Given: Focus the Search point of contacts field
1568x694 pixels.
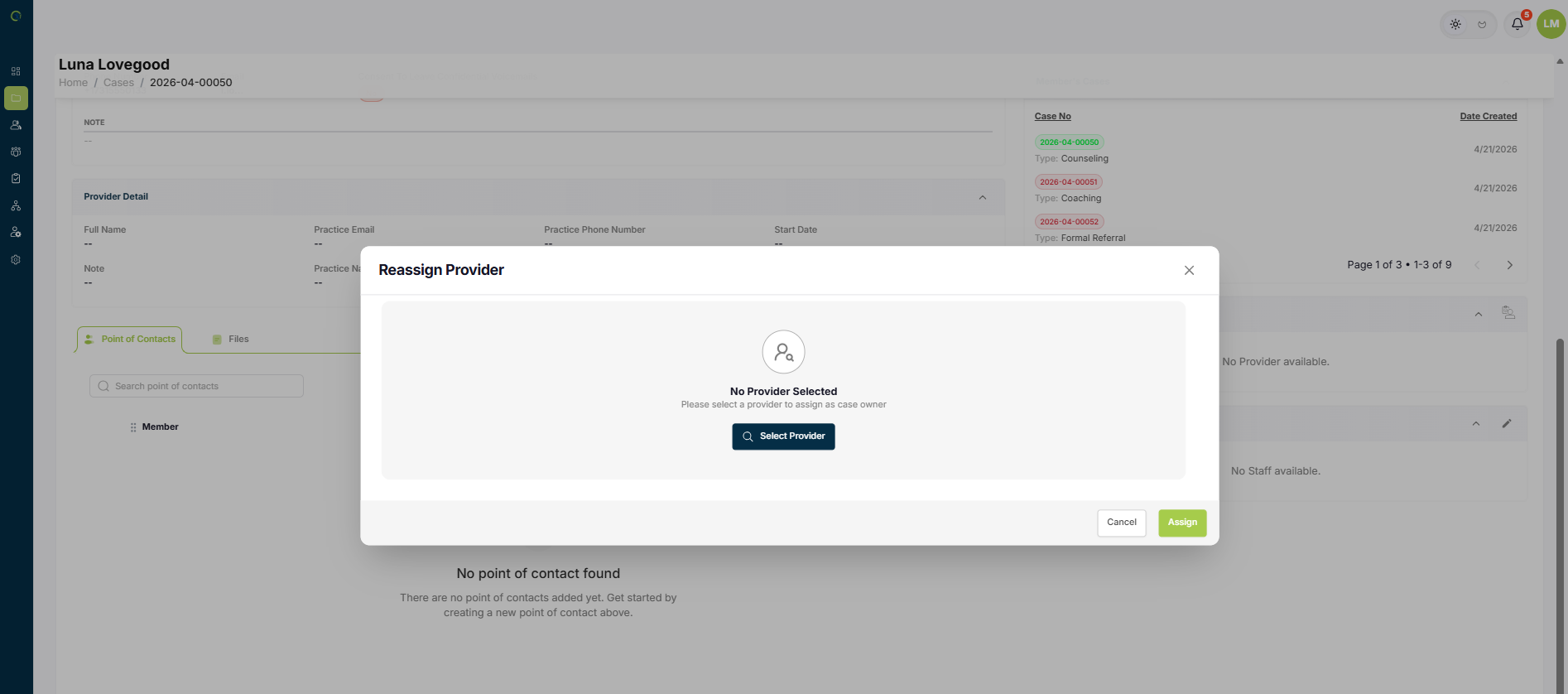Looking at the screenshot, I should [x=196, y=386].
